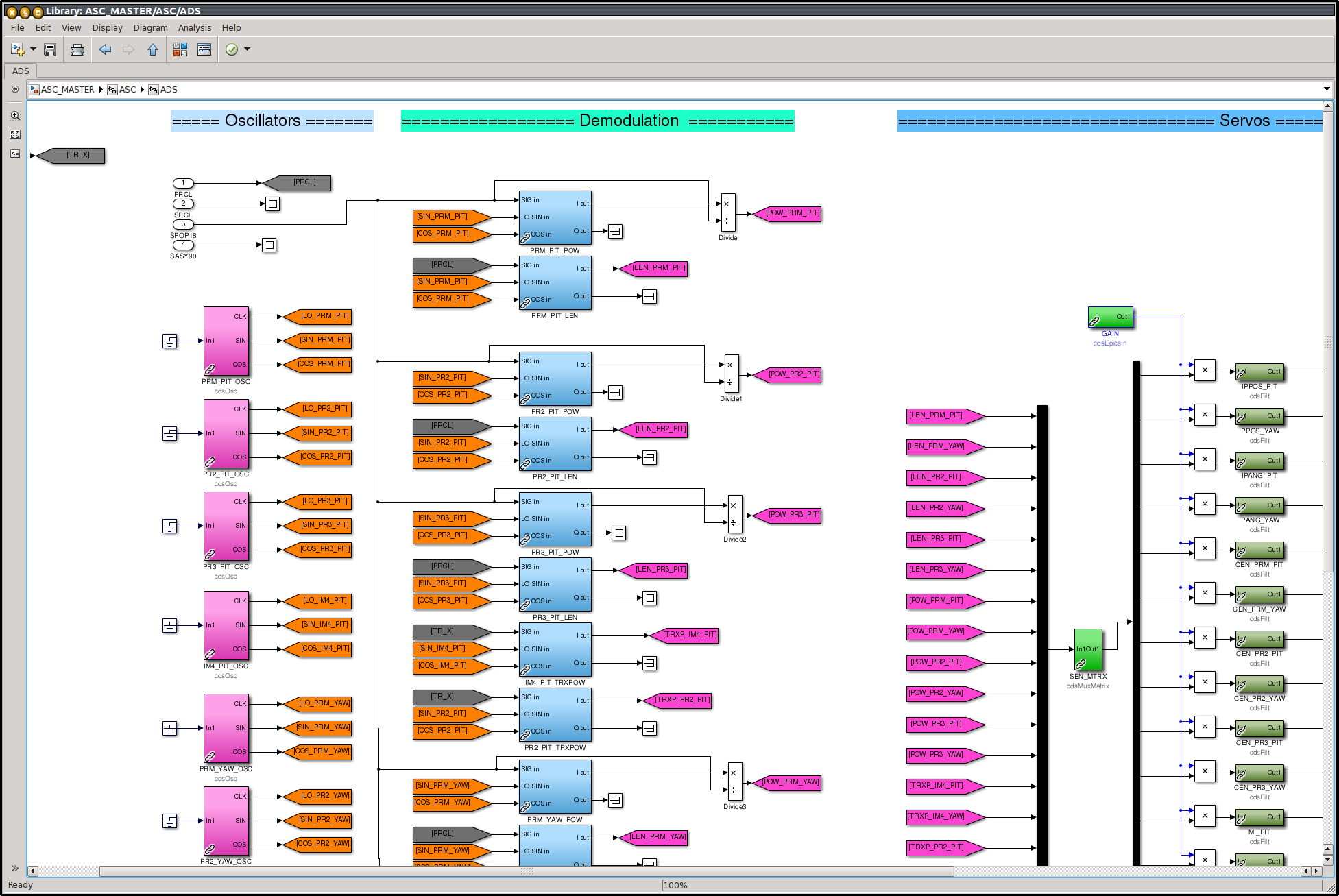
Task: Click the vertical scrollbar thumb
Action: coord(1328,341)
